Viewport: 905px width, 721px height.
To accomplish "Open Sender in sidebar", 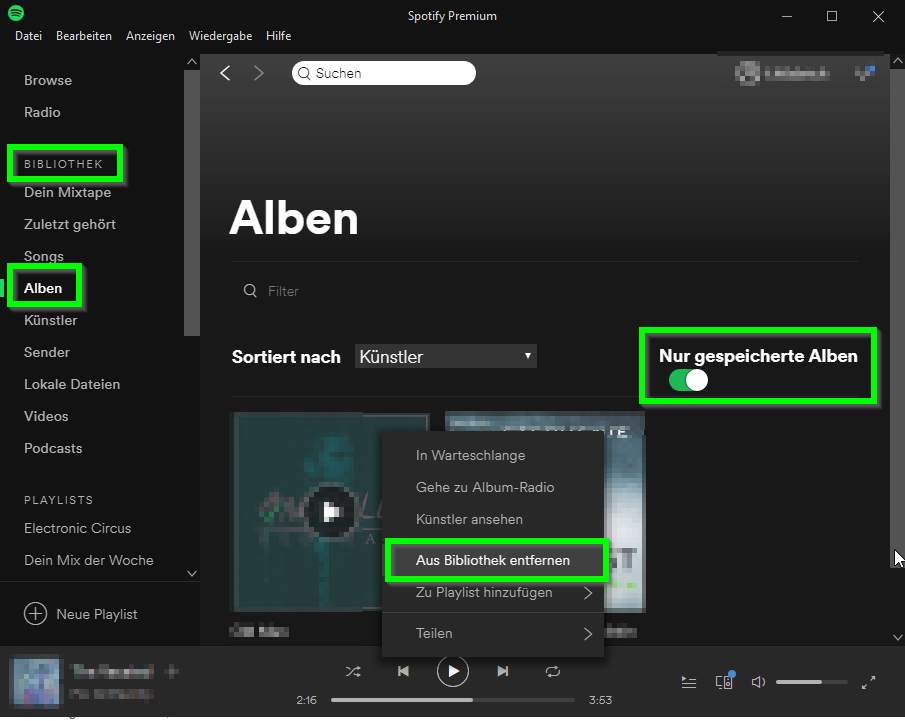I will tap(47, 352).
